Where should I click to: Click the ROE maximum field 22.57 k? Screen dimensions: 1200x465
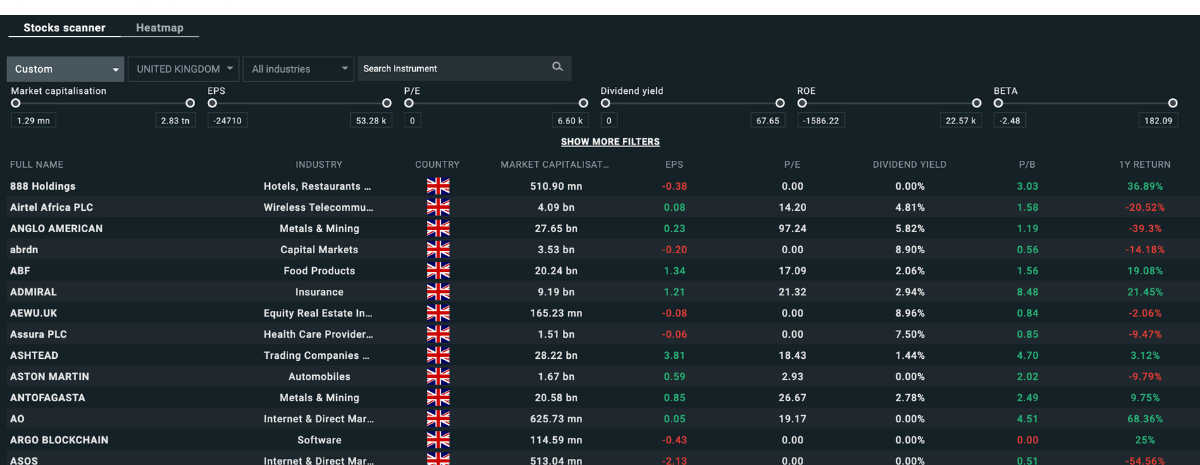(960, 121)
